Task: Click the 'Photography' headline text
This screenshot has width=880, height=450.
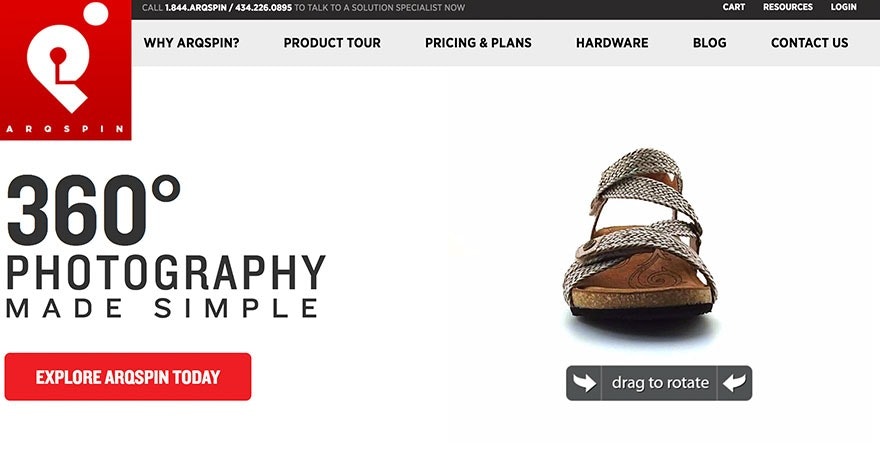Action: 166,272
